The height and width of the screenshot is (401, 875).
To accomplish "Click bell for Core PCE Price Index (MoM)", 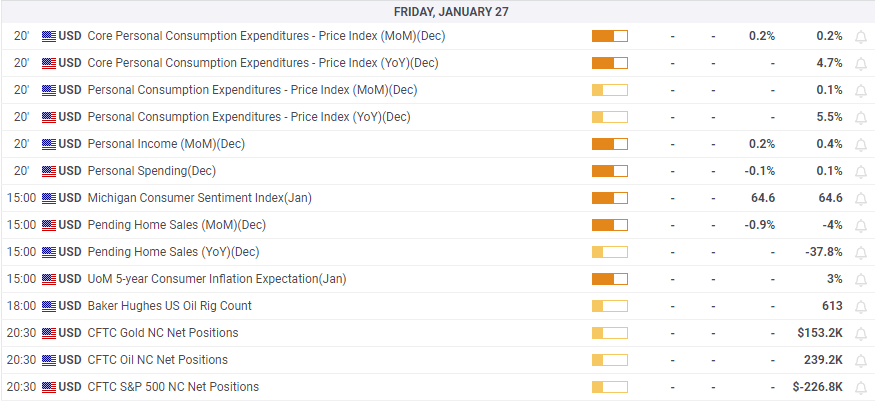I will click(x=861, y=36).
